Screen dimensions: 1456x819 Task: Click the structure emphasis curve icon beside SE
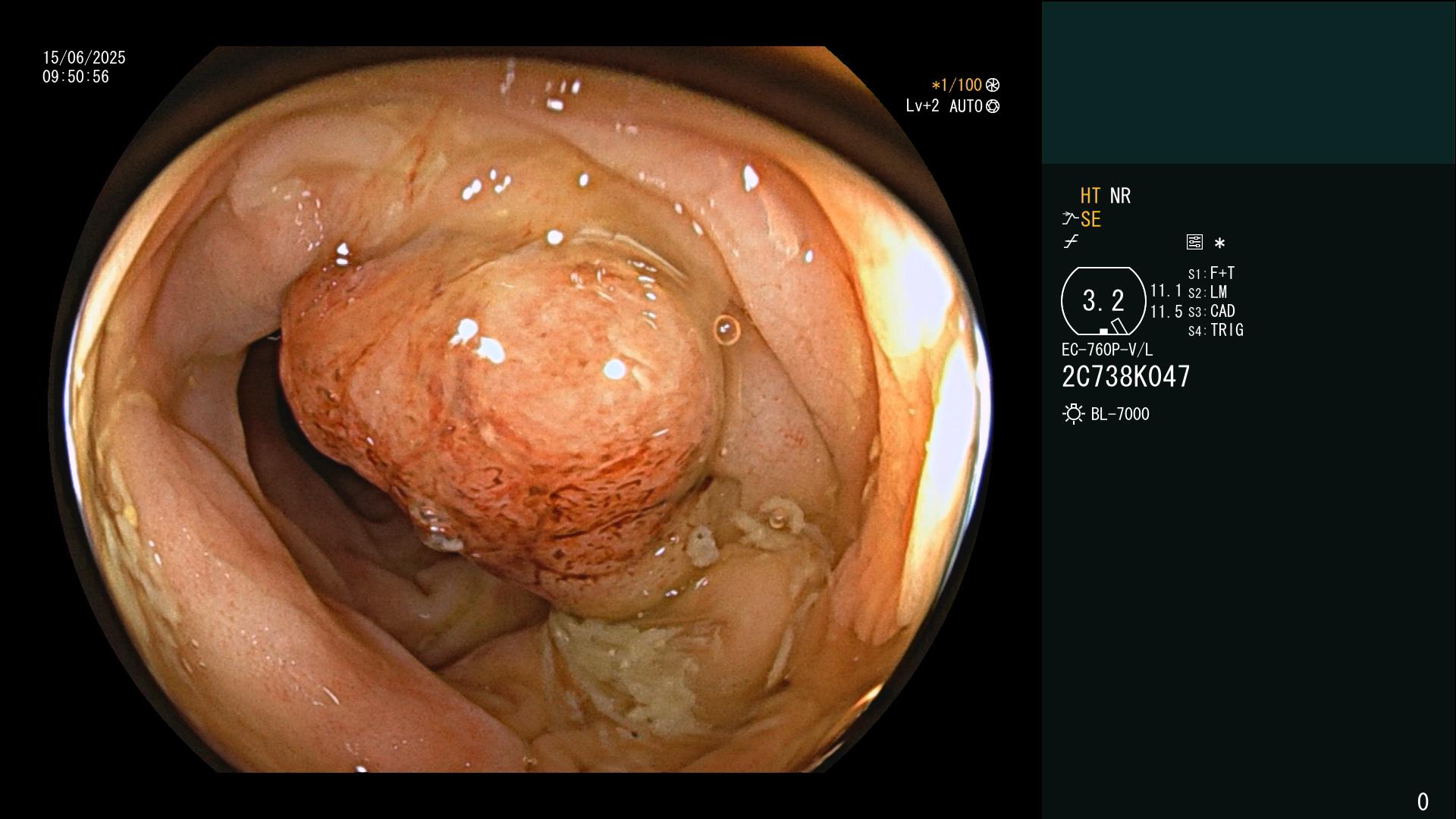1070,219
